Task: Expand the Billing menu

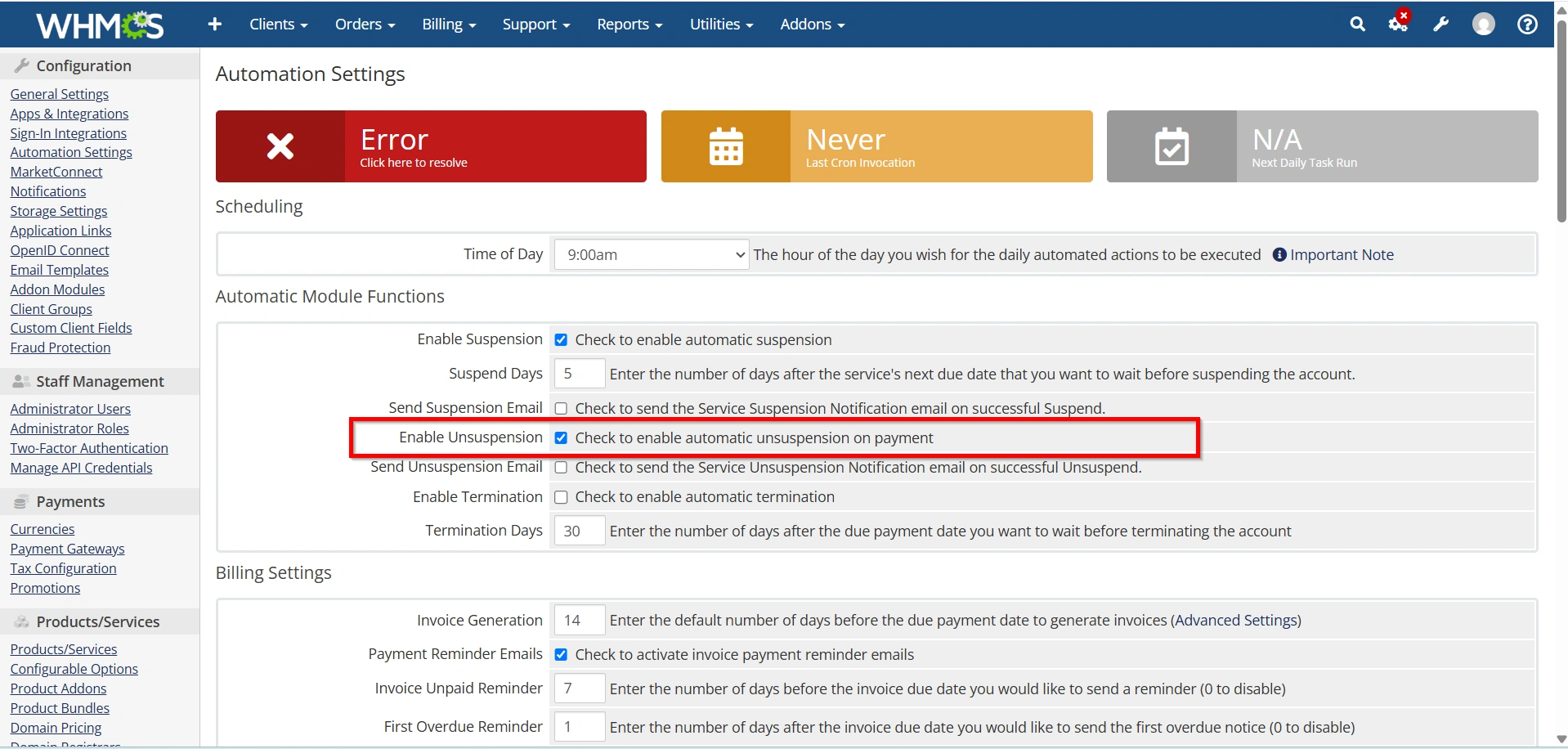Action: (449, 25)
